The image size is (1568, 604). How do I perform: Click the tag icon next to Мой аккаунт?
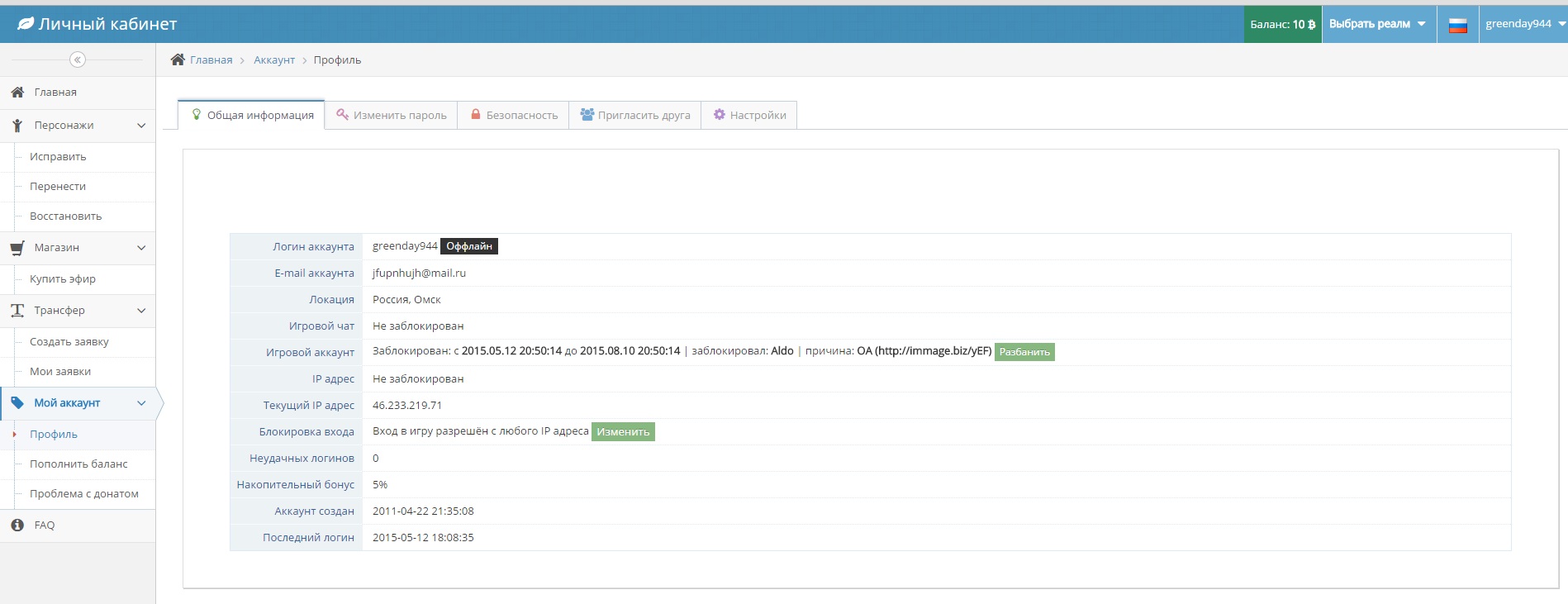pos(17,403)
